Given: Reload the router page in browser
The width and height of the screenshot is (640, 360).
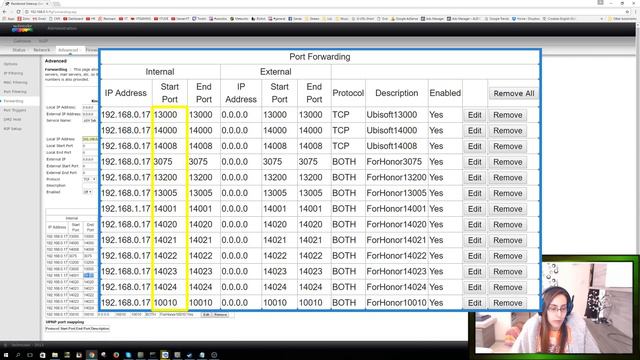Looking at the screenshot, I should 18,12.
